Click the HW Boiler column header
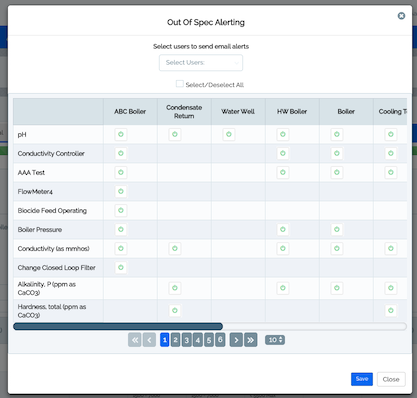417x398 pixels. click(292, 111)
